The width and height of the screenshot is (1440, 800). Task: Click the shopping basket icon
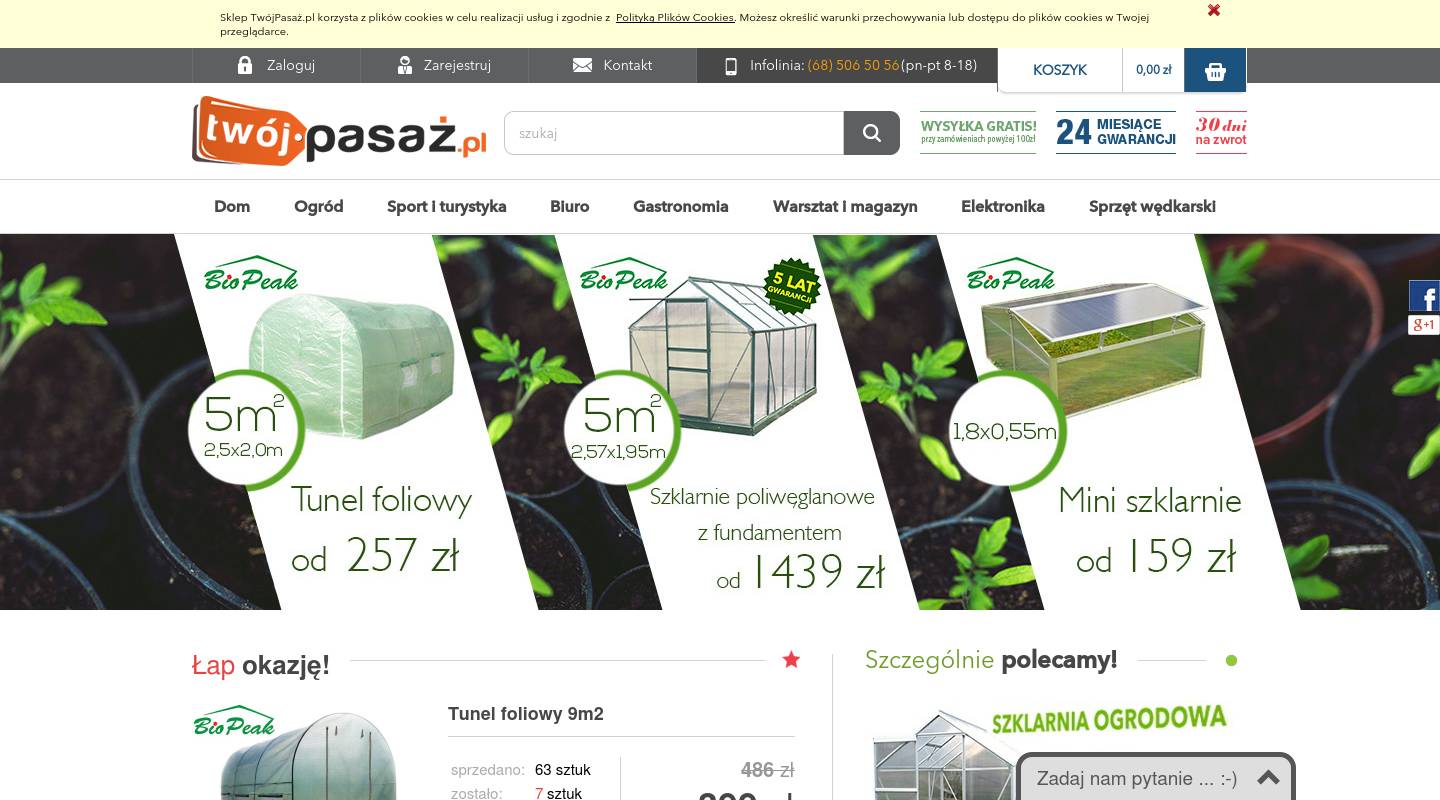1215,71
